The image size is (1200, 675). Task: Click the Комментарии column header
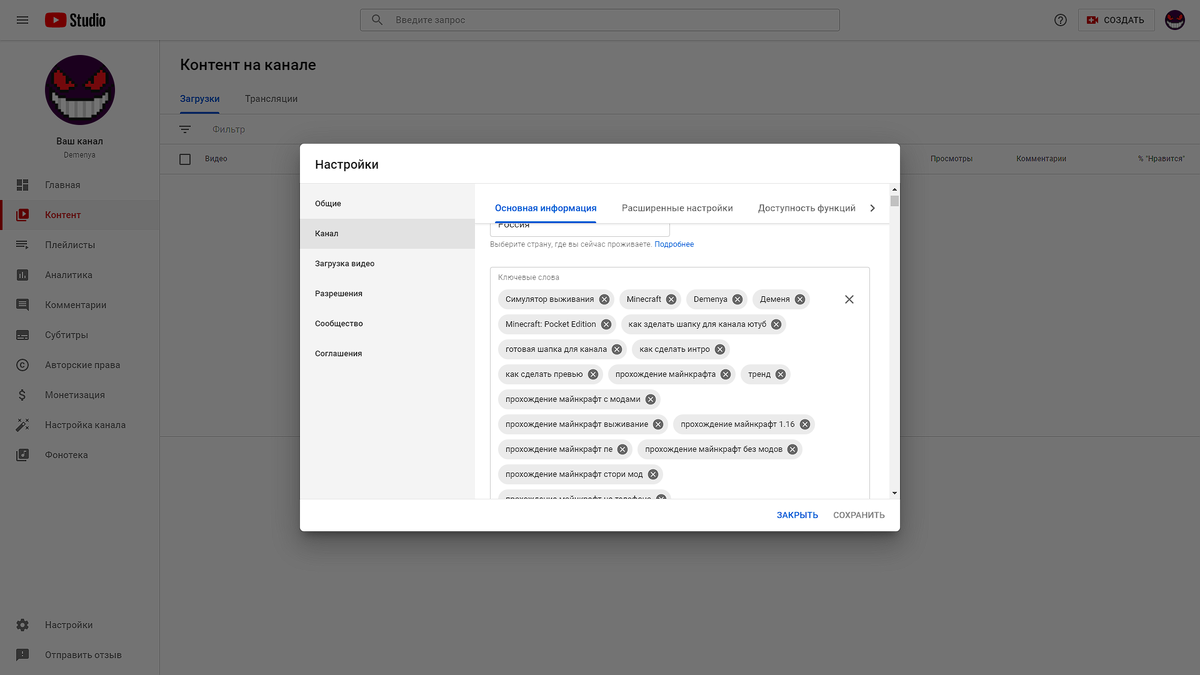(x=1041, y=159)
